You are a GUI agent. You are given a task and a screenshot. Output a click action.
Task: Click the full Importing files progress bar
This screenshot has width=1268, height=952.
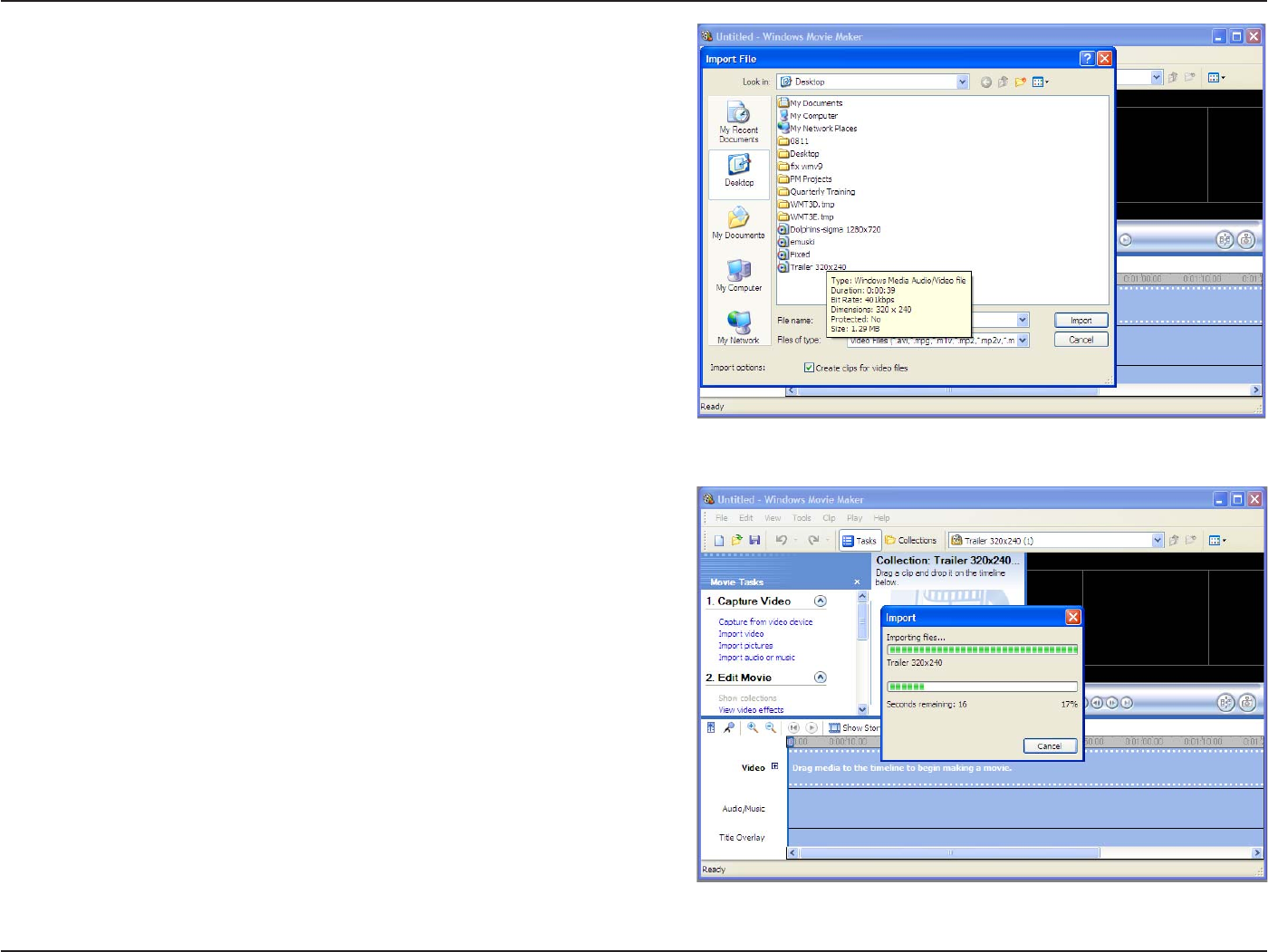(x=982, y=649)
